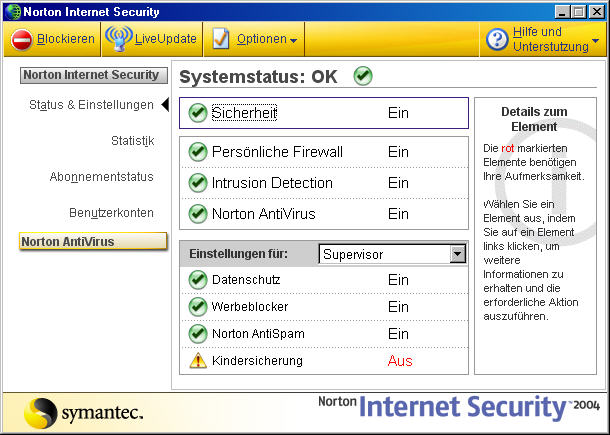
Task: Click the Ein status of Intrusion Detection
Action: (398, 183)
